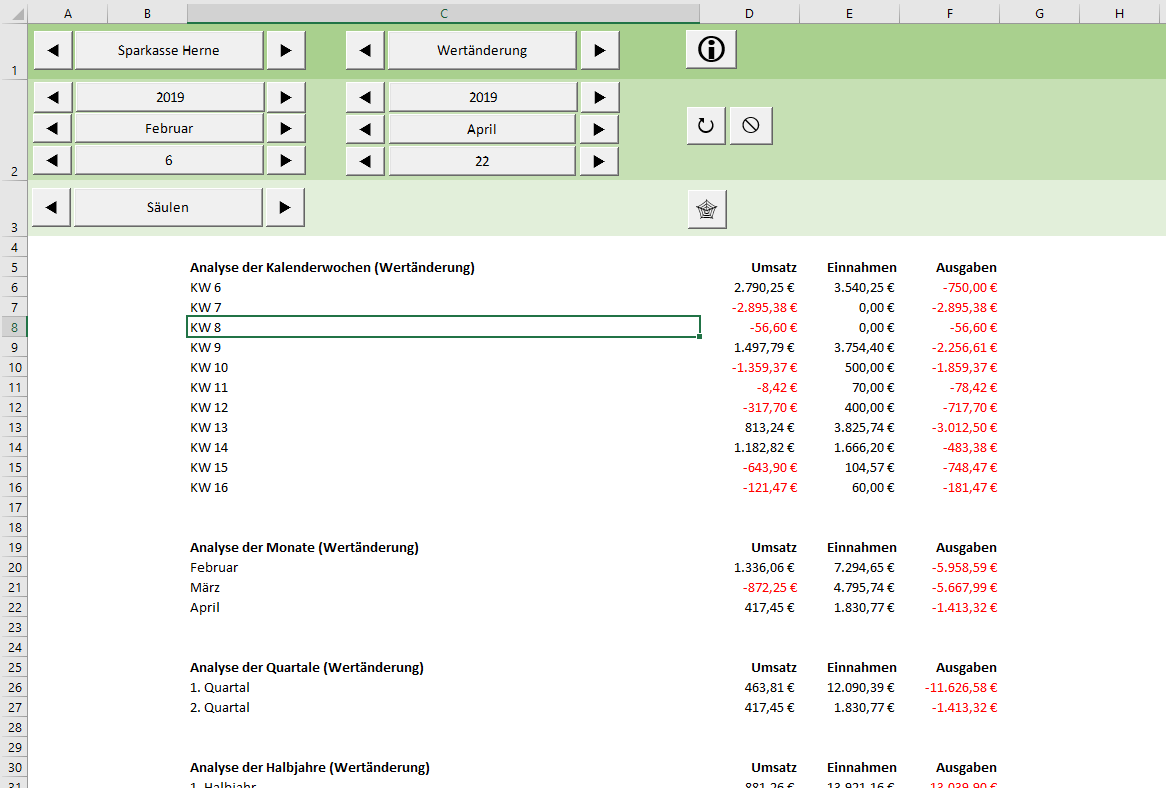Click the April end month button

[482, 129]
